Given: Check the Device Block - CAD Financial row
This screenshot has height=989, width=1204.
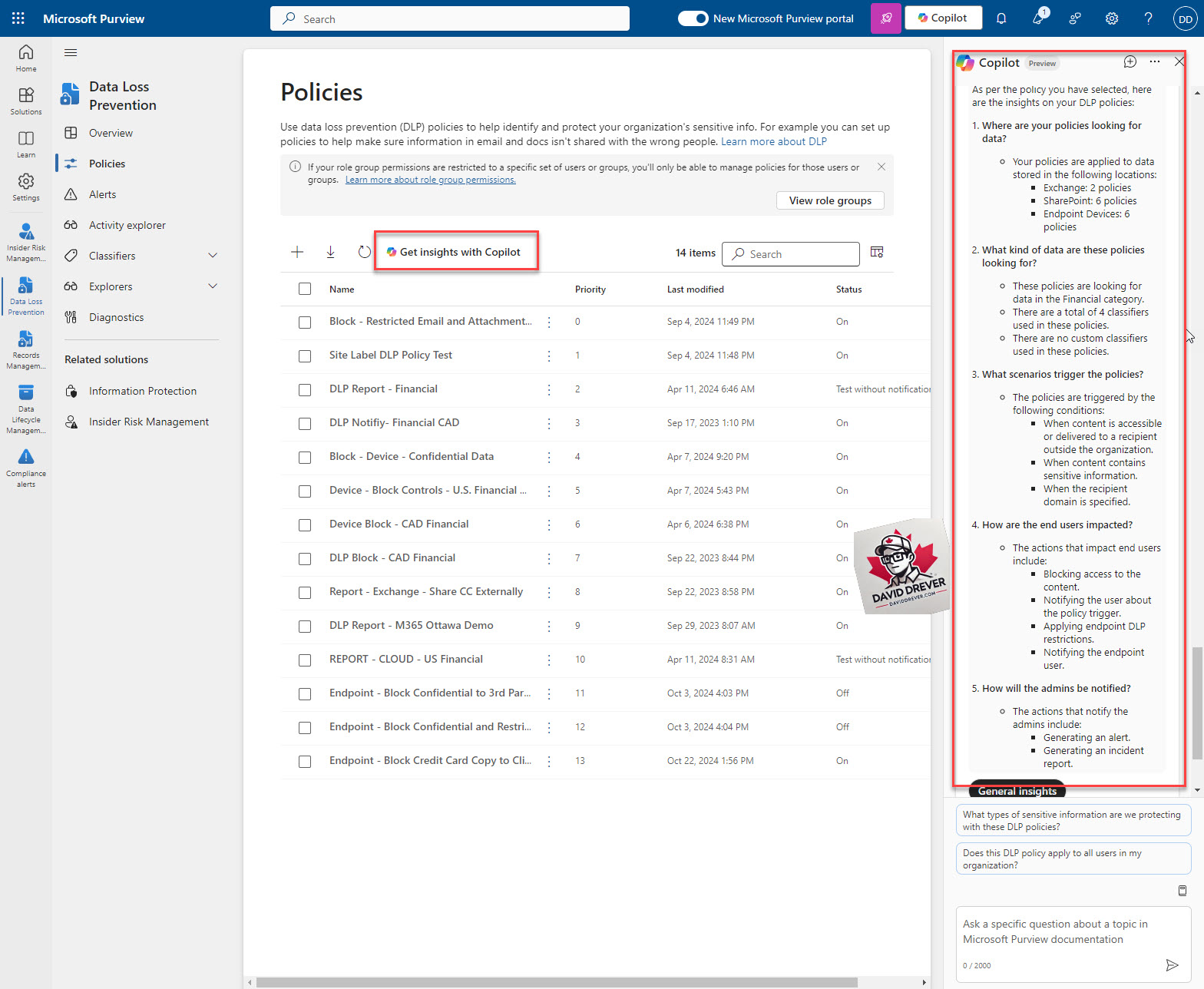Looking at the screenshot, I should tap(305, 525).
